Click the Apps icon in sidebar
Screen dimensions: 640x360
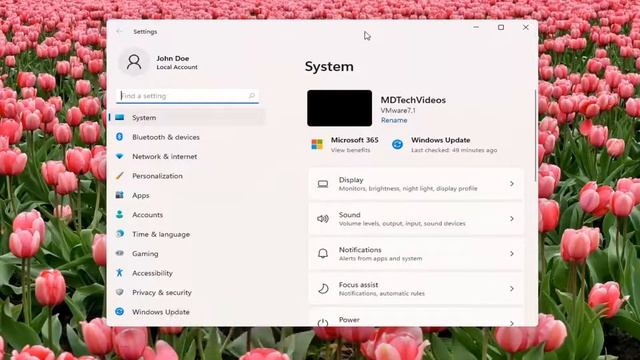(120, 195)
